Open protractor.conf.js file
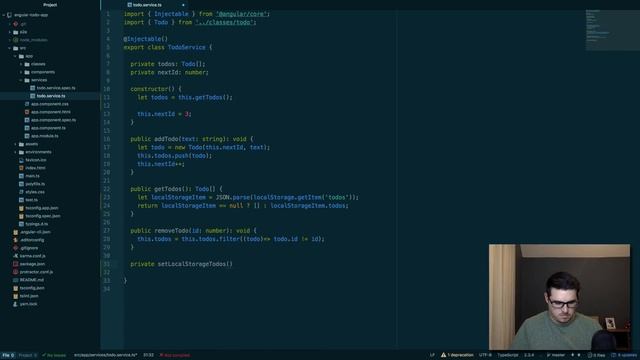The image size is (640, 360). click(36, 272)
